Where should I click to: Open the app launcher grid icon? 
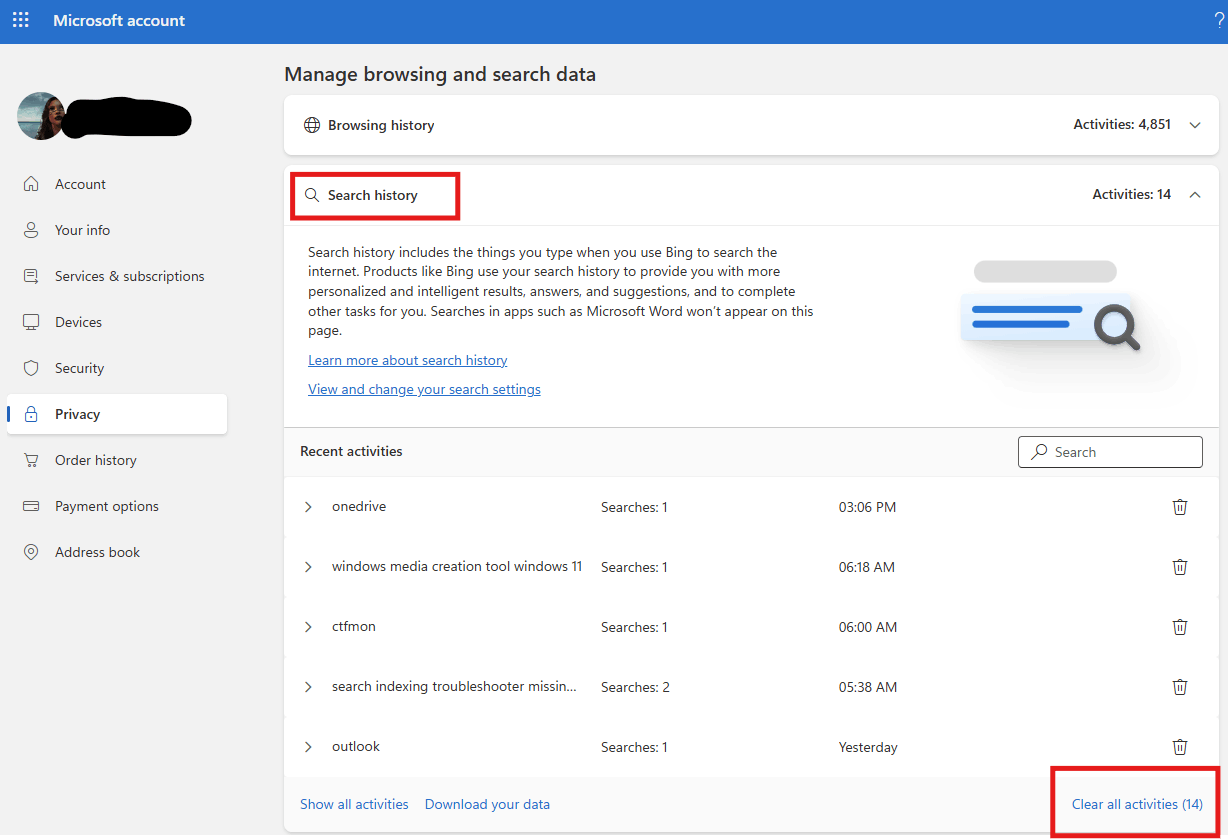tap(20, 20)
